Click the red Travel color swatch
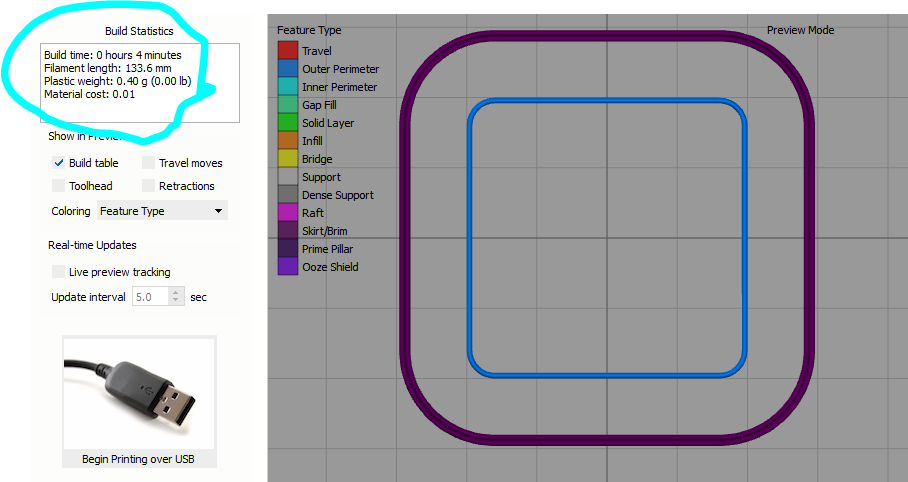This screenshot has width=908, height=482. point(287,51)
